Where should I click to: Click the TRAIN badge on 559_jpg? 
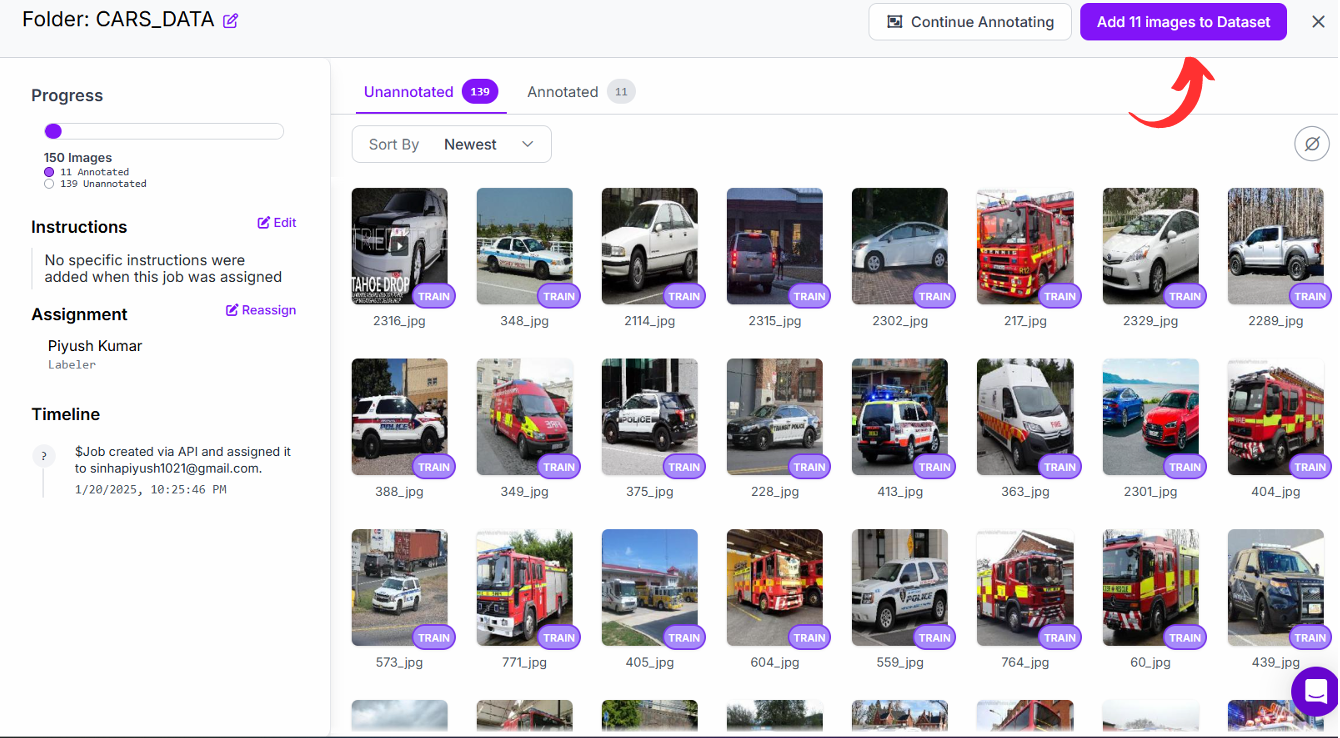pos(934,638)
